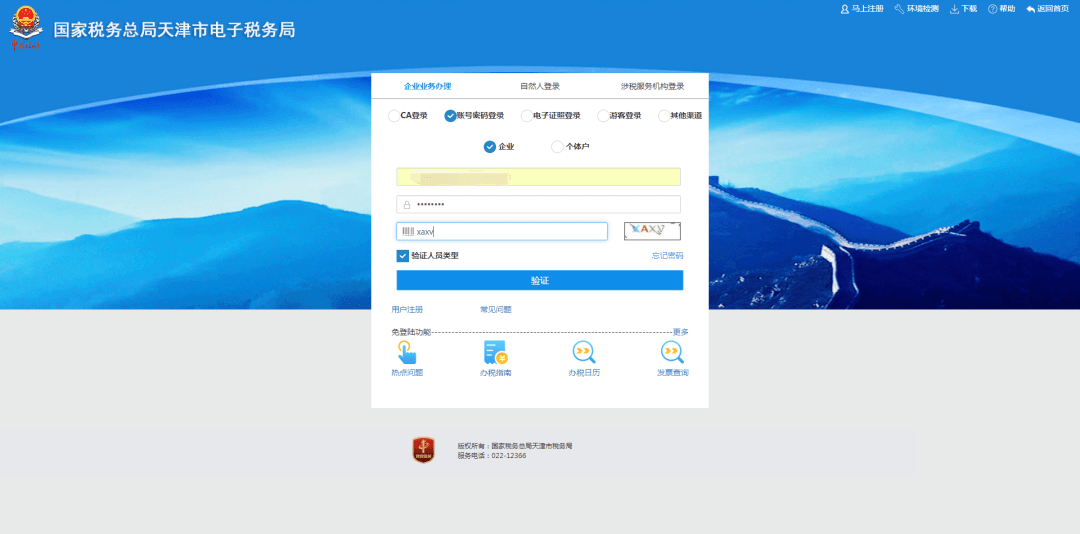Uncheck the 验证人员类型 checkbox
Viewport: 1080px width, 534px height.
[403, 256]
